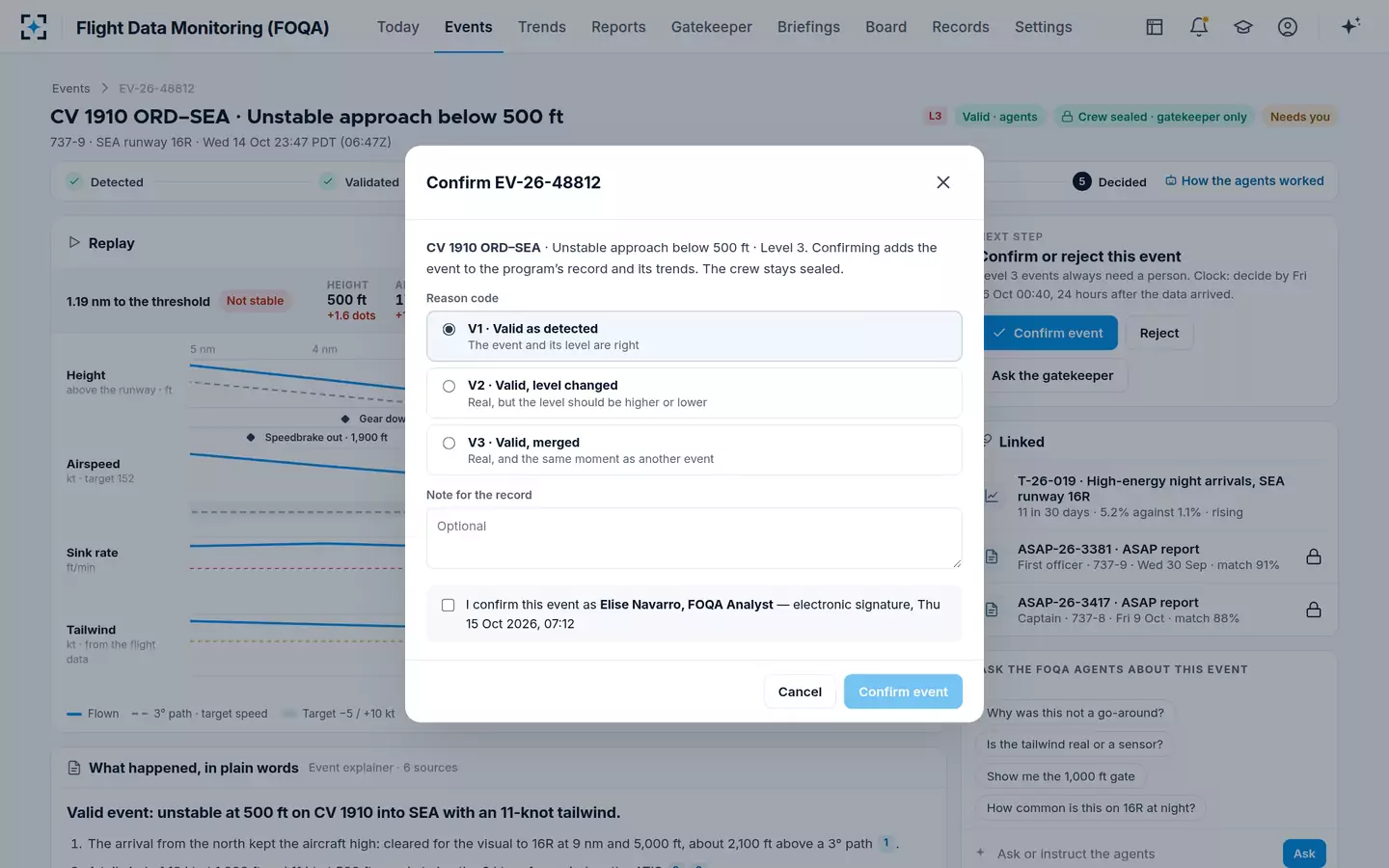Click the FOQA app logo icon
The height and width of the screenshot is (868, 1389).
tap(34, 27)
